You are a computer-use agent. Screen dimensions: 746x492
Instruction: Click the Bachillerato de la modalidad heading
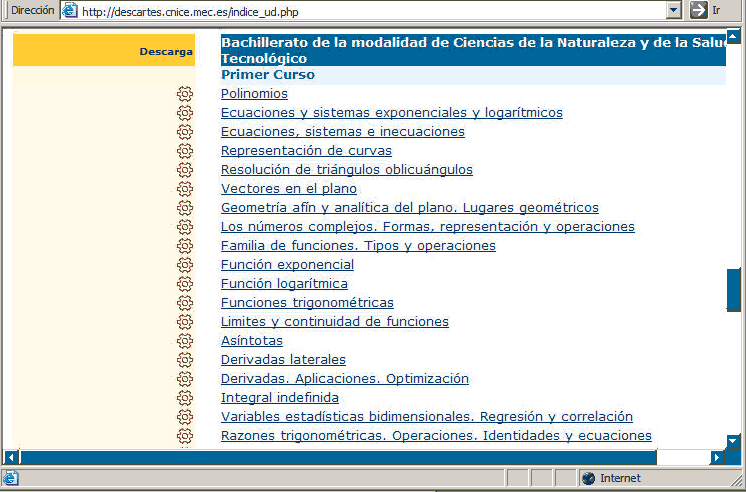pyautogui.click(x=473, y=50)
